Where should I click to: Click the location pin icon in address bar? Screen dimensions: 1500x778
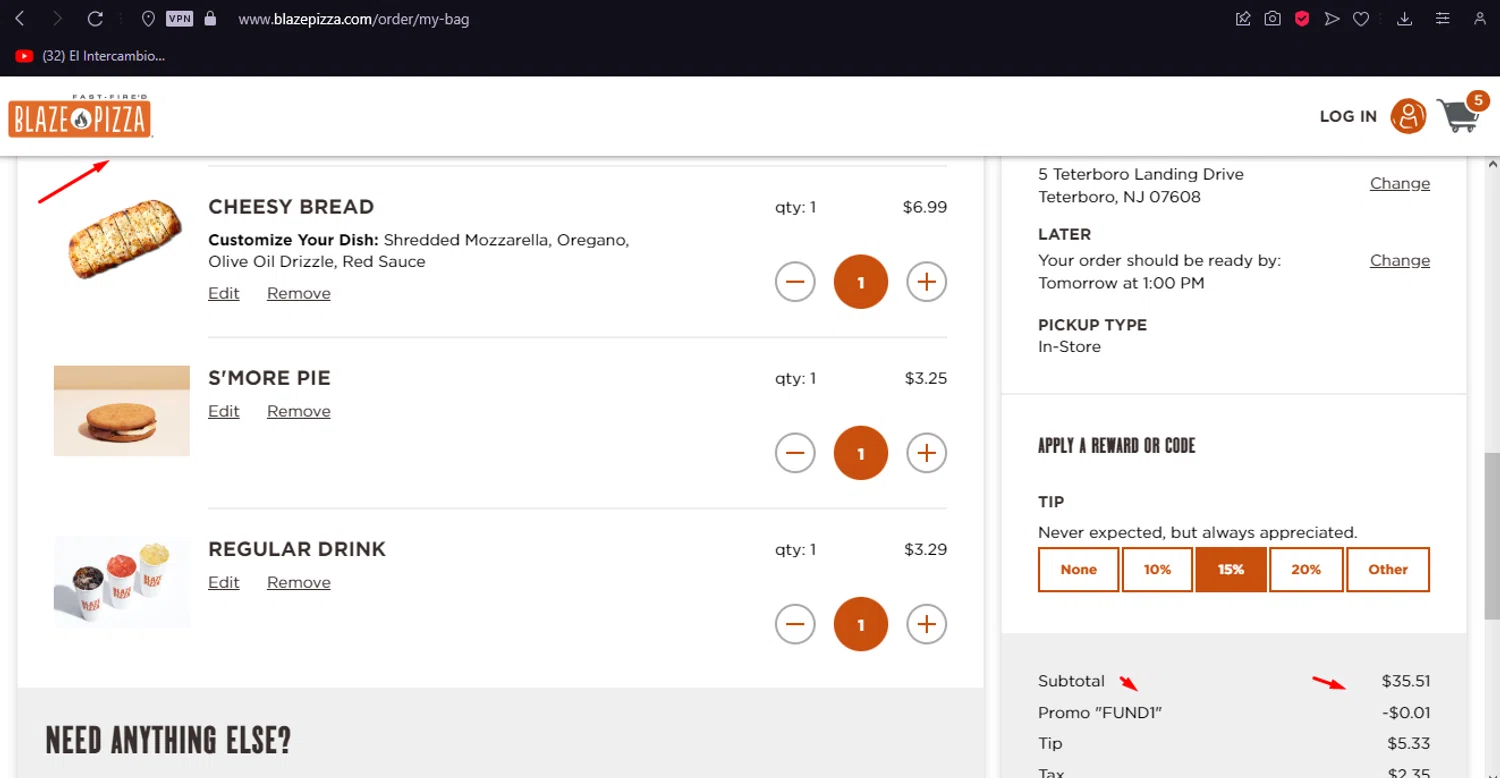148,19
